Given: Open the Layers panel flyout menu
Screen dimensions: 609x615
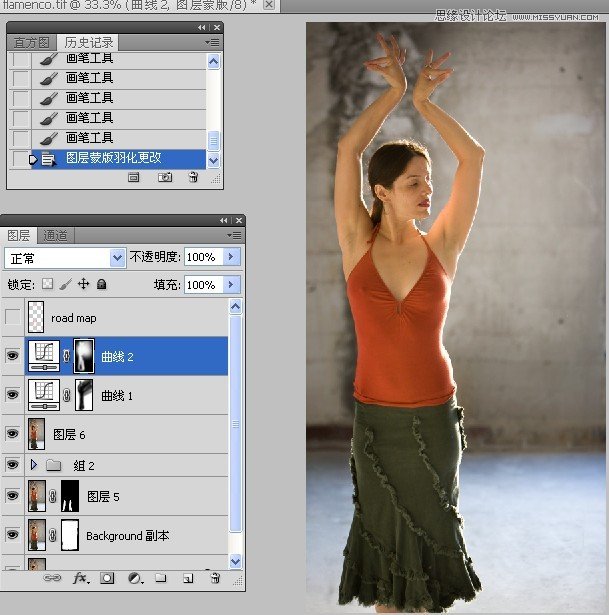Looking at the screenshot, I should coord(234,235).
